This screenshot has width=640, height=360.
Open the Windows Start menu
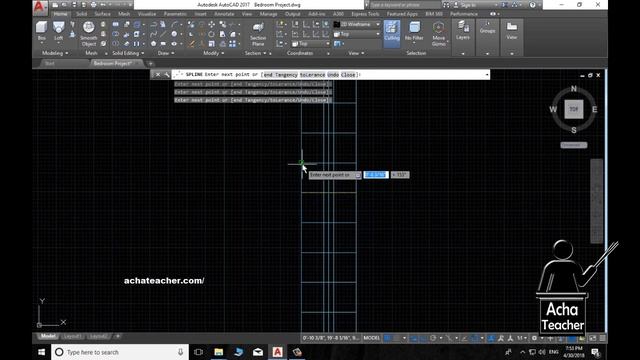41,352
